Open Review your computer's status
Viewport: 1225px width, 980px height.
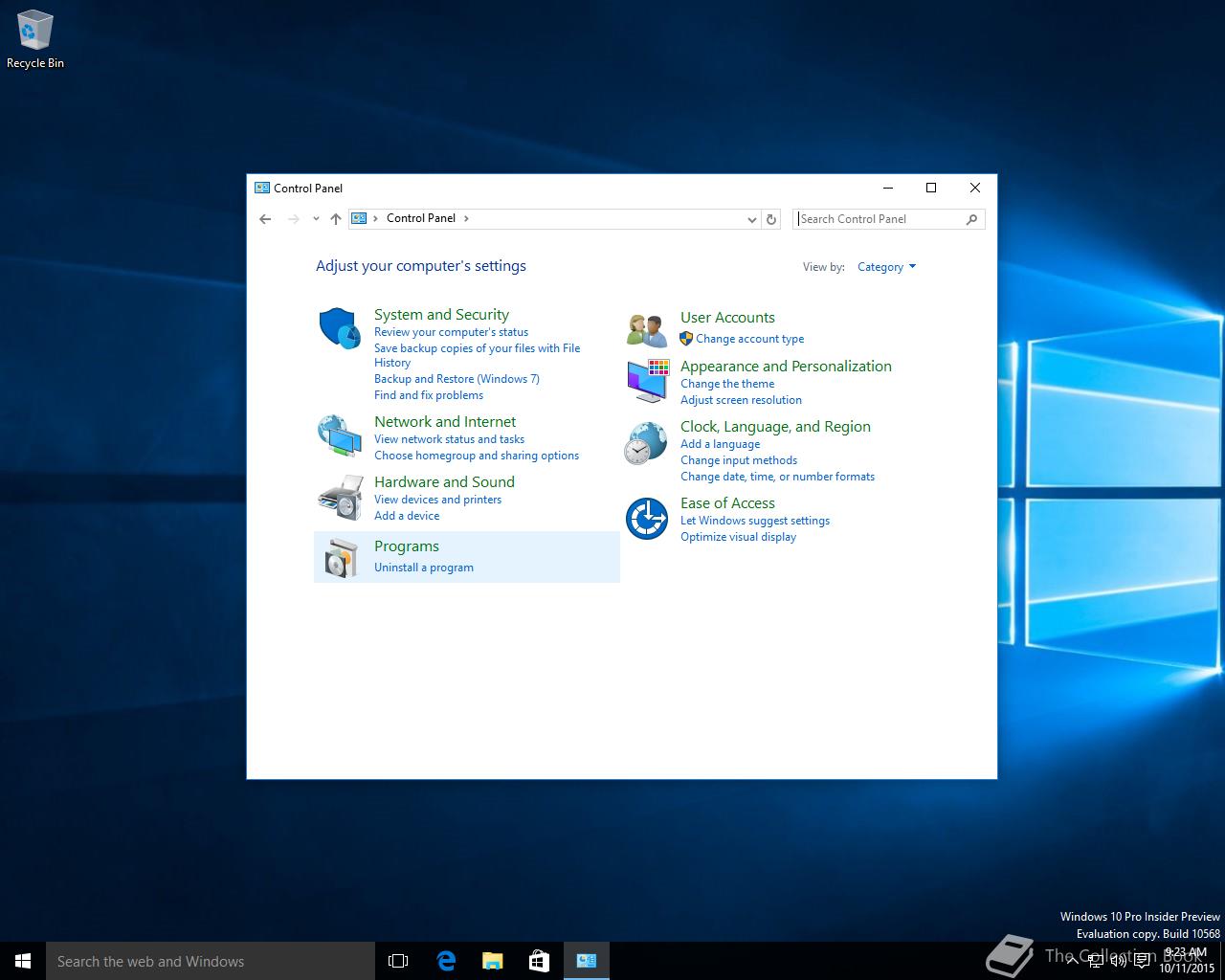click(x=451, y=332)
